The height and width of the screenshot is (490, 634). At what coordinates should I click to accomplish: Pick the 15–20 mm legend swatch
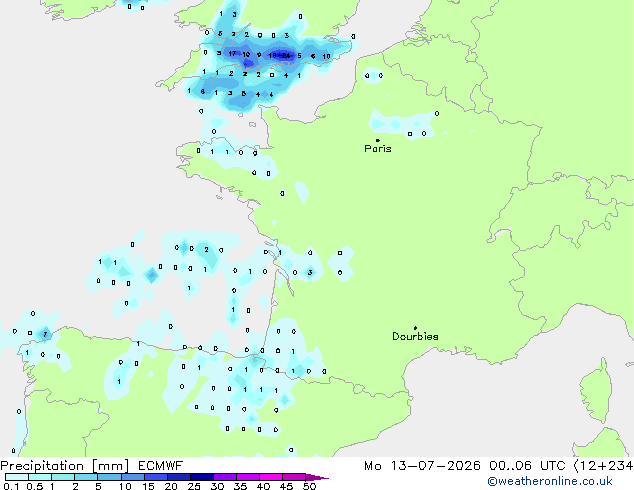tap(155, 477)
